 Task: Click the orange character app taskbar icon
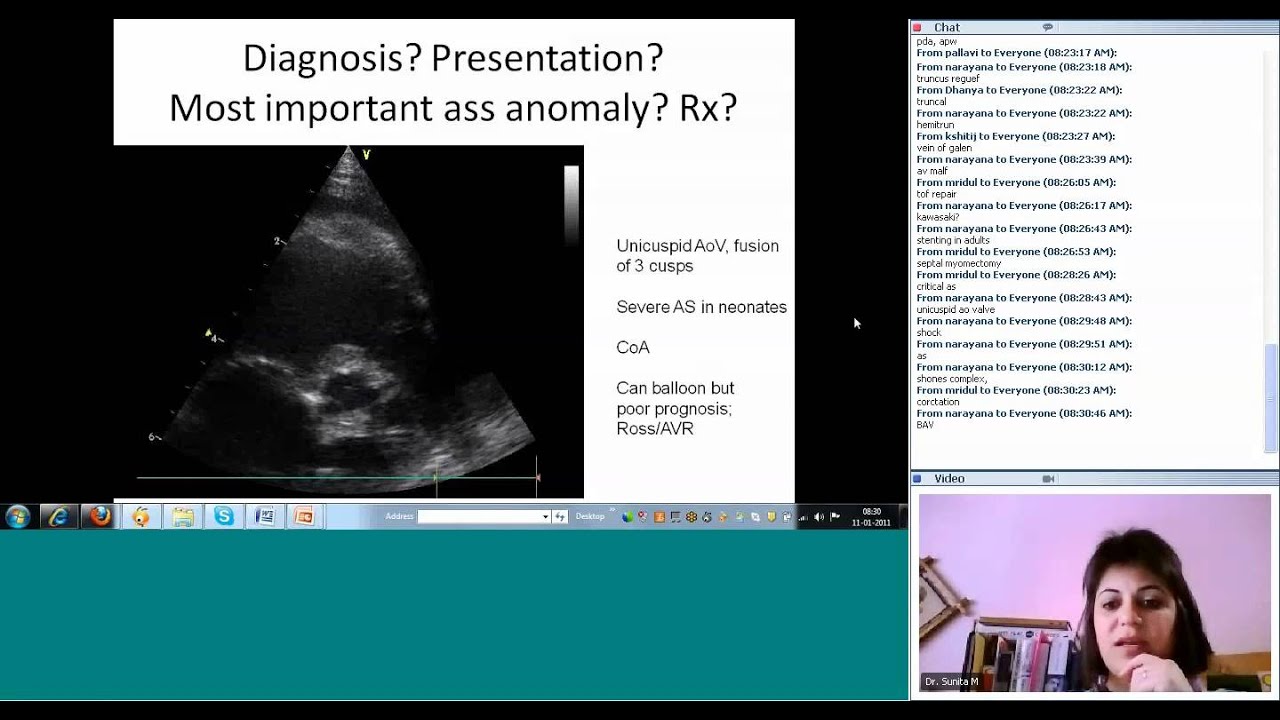coord(141,517)
